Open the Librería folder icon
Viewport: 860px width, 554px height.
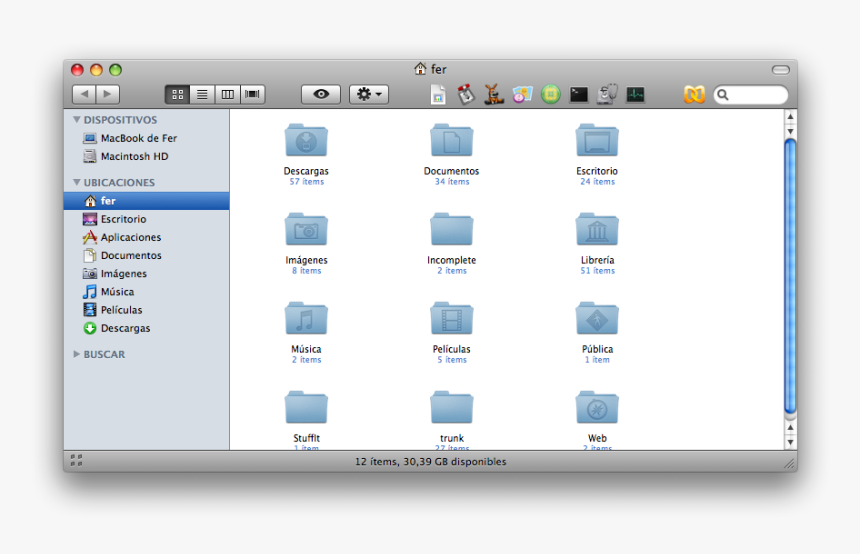point(597,229)
